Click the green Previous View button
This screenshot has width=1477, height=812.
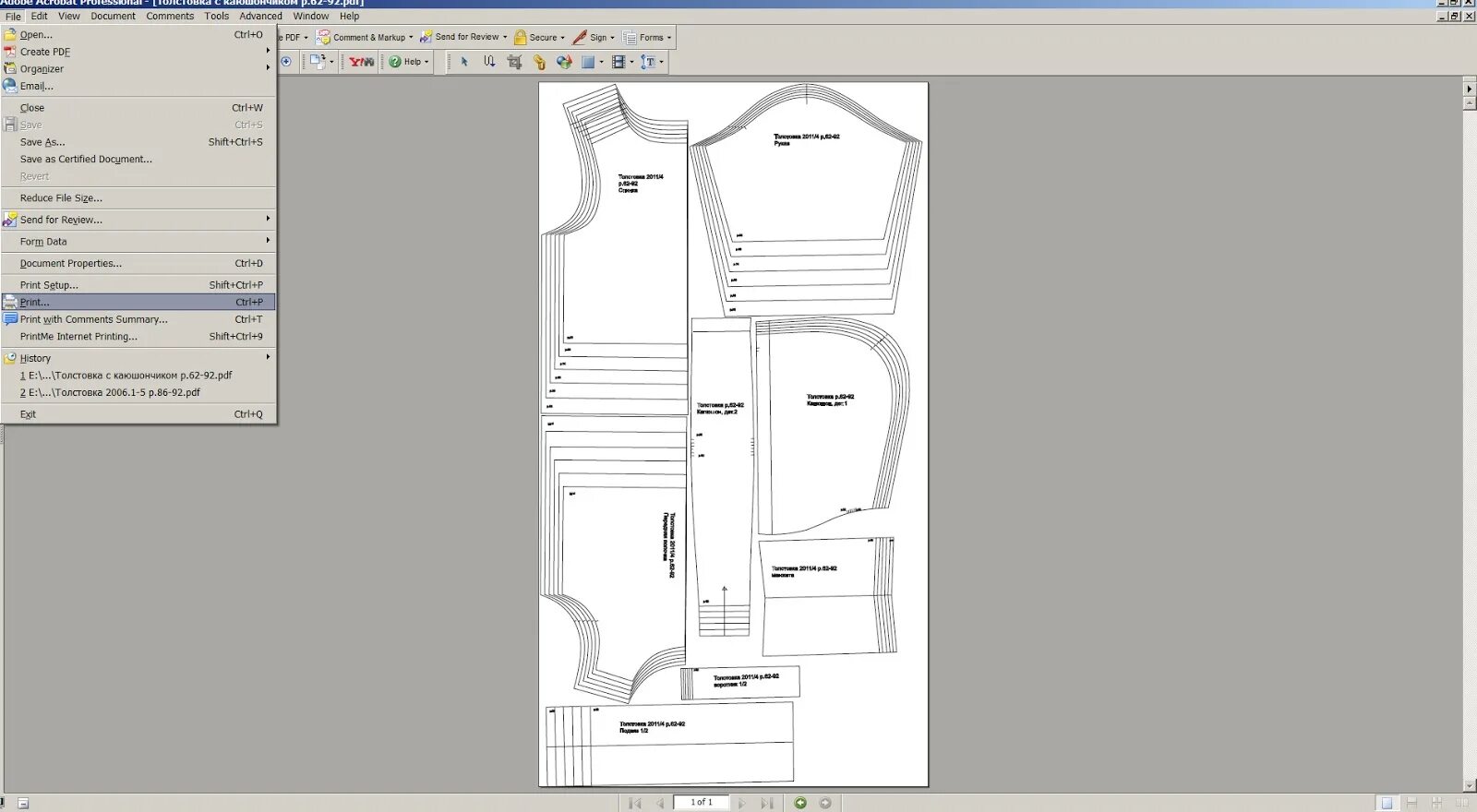[800, 803]
